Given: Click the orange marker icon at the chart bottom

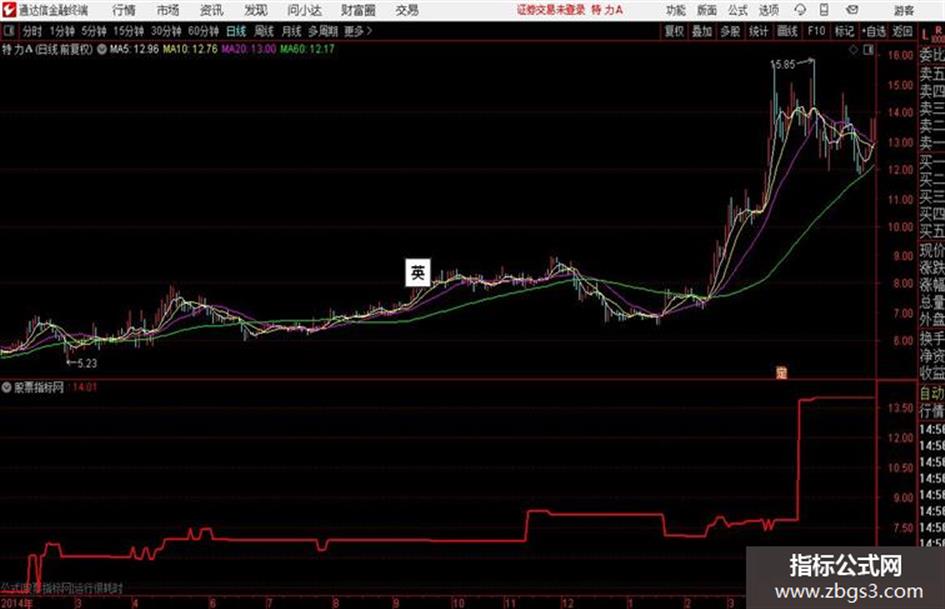Looking at the screenshot, I should click(782, 373).
